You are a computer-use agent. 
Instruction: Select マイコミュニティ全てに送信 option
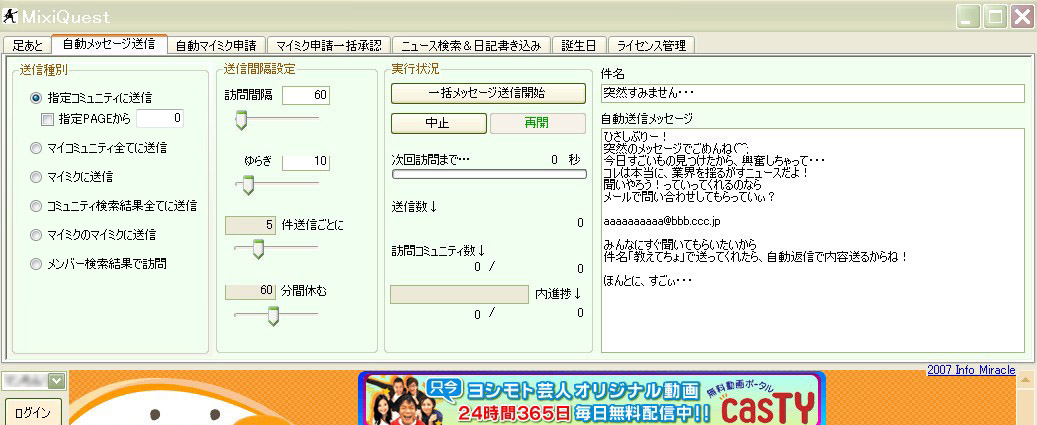[x=98, y=147]
